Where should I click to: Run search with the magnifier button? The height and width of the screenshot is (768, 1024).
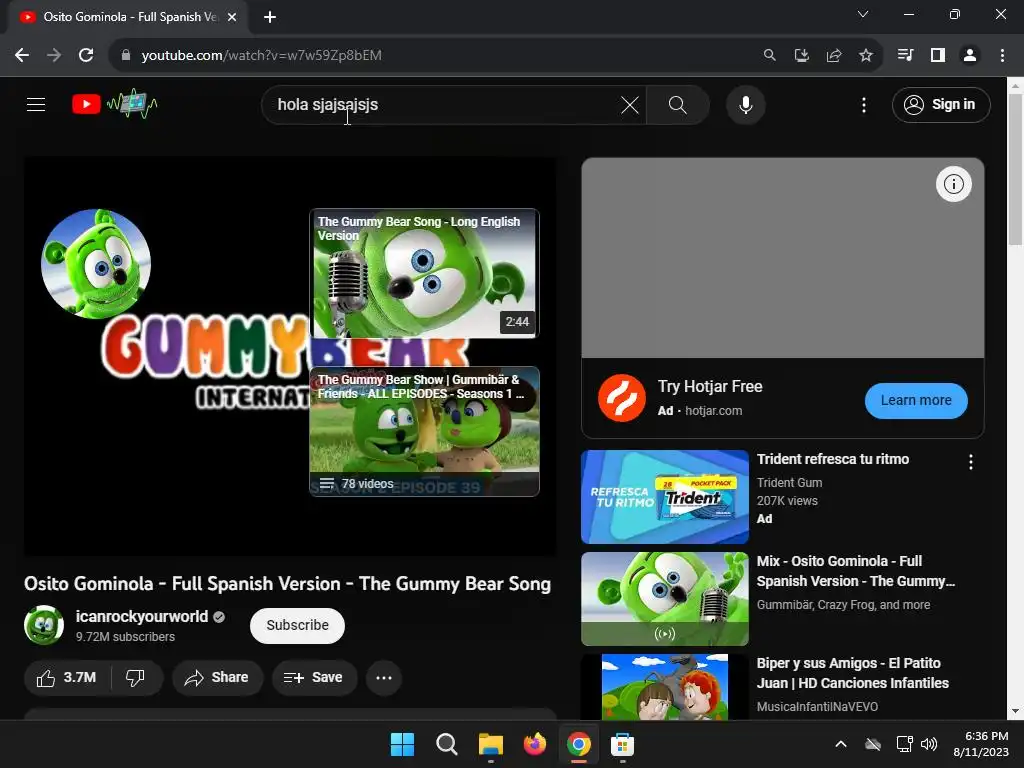pos(678,104)
